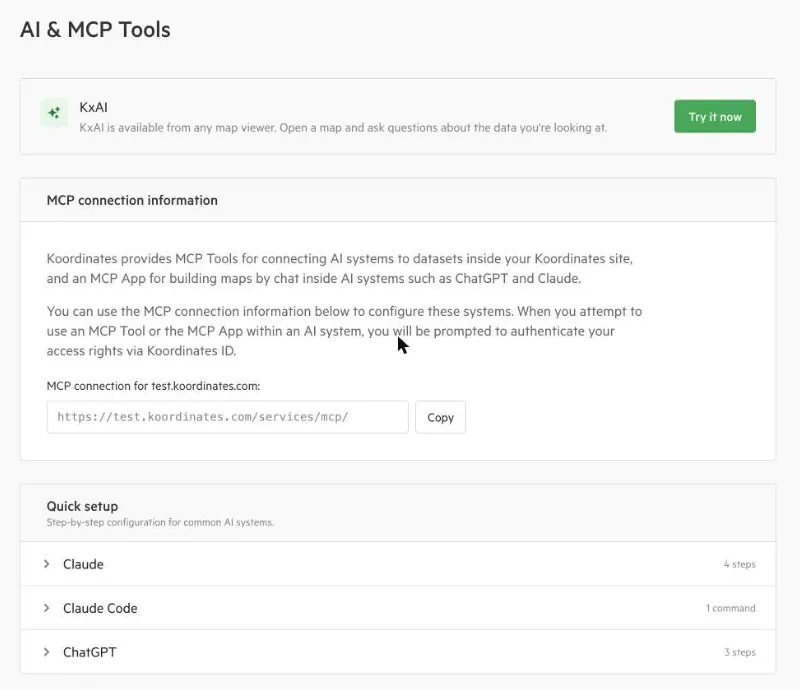Image resolution: width=800 pixels, height=690 pixels.
Task: Click the '4 steps' label
Action: click(739, 564)
